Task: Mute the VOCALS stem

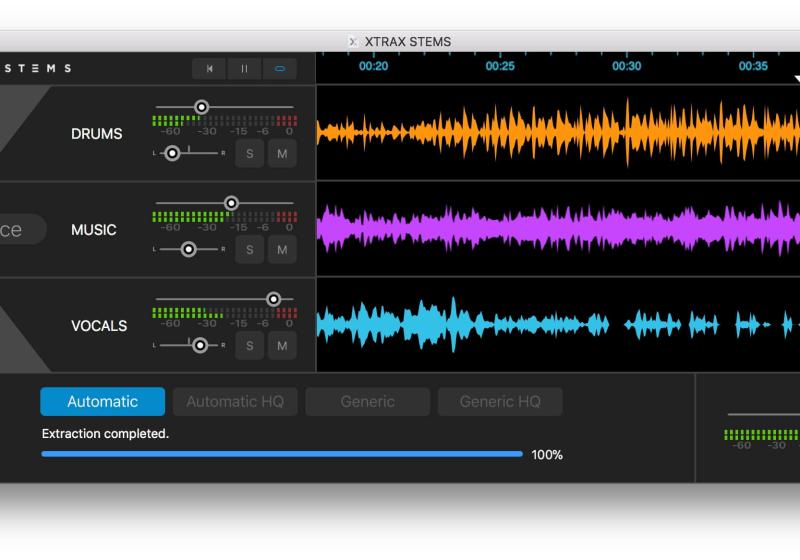Action: pyautogui.click(x=282, y=345)
